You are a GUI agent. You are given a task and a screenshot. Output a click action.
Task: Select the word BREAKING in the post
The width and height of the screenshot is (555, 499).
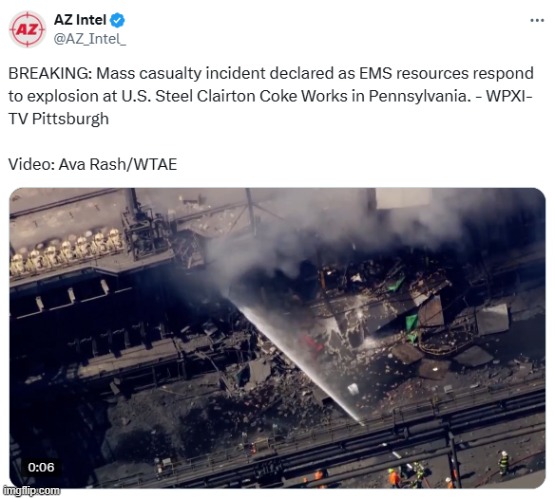pos(50,74)
